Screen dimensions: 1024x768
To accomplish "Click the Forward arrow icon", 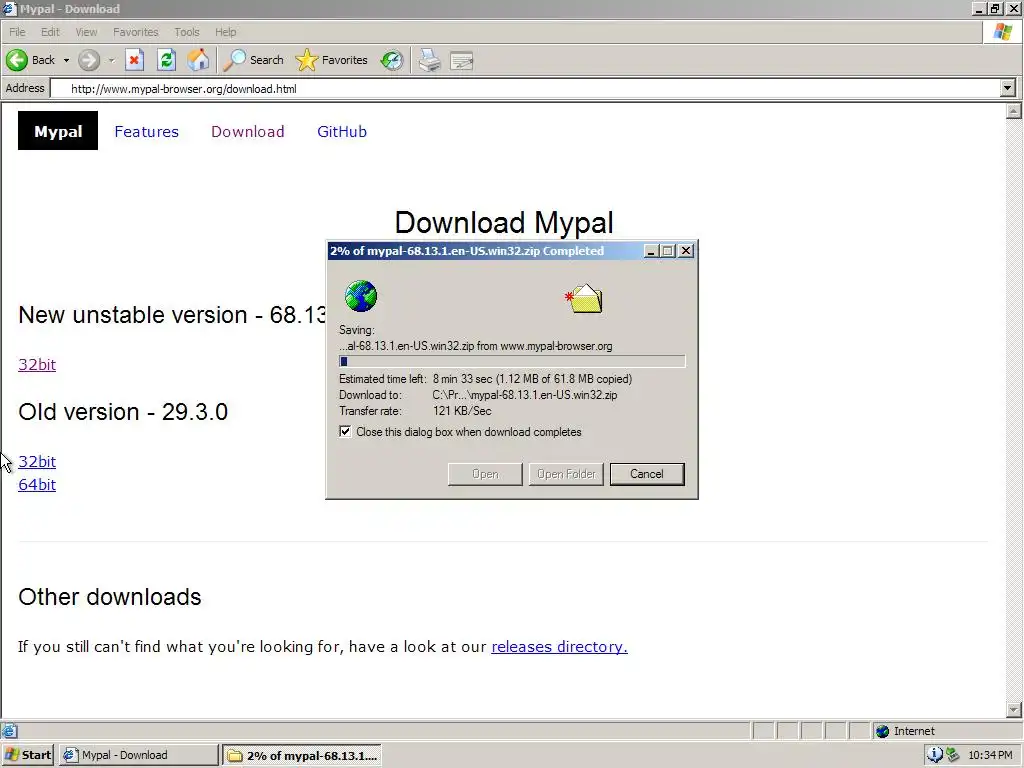I will tap(89, 60).
